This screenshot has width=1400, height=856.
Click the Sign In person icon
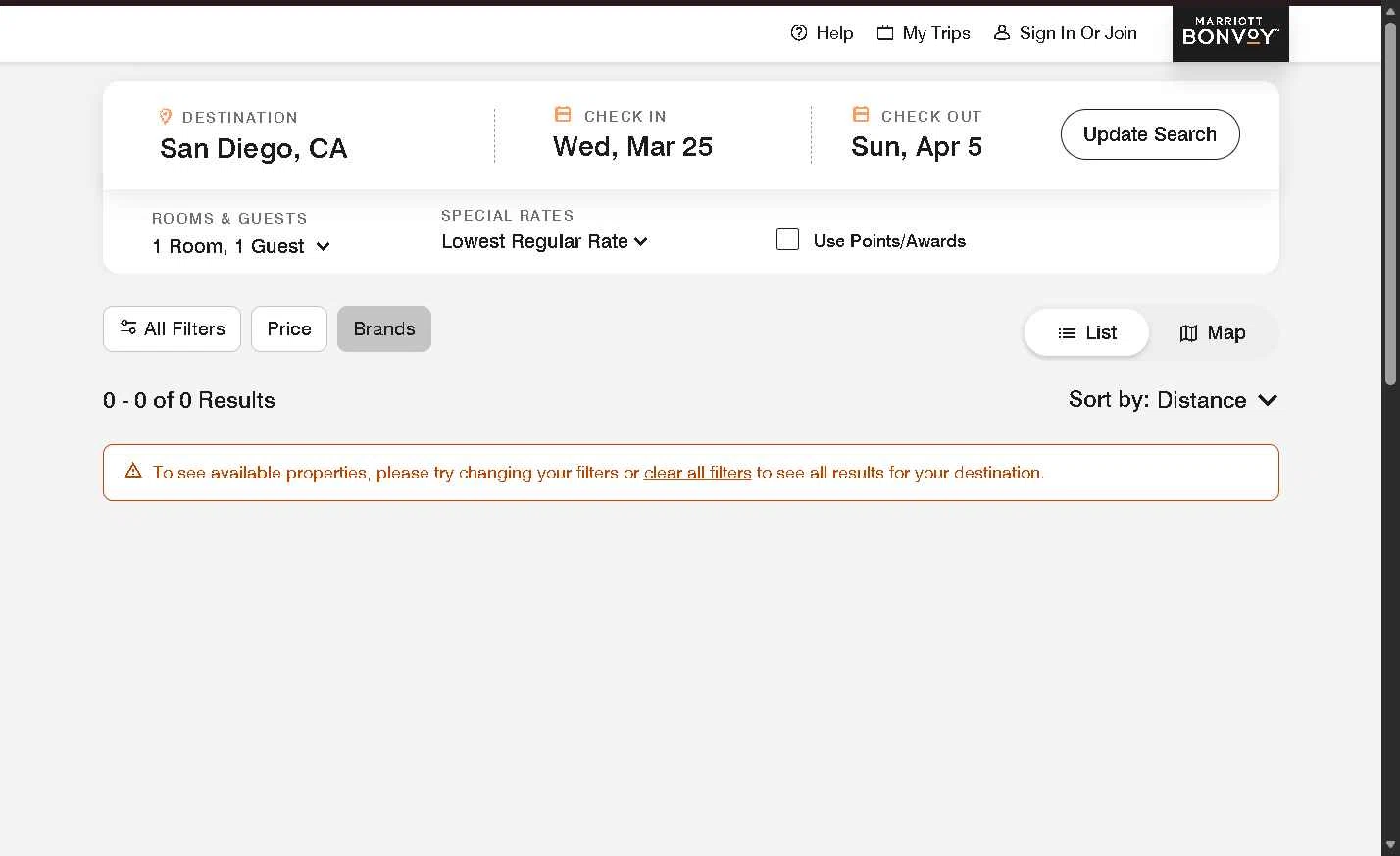coord(1002,33)
